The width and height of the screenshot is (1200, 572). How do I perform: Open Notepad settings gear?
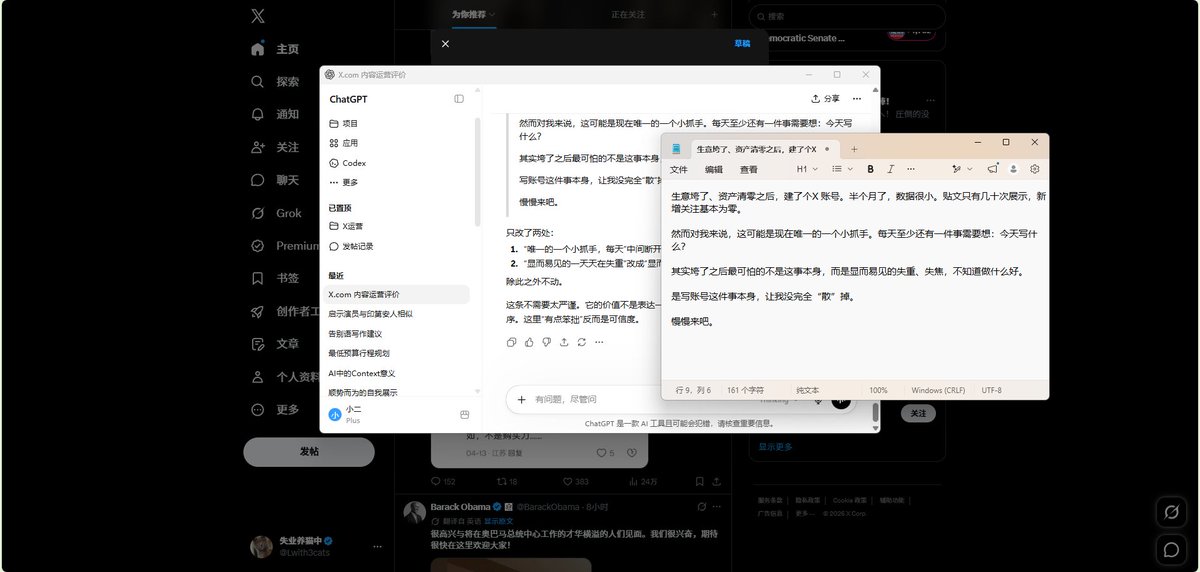(1035, 169)
